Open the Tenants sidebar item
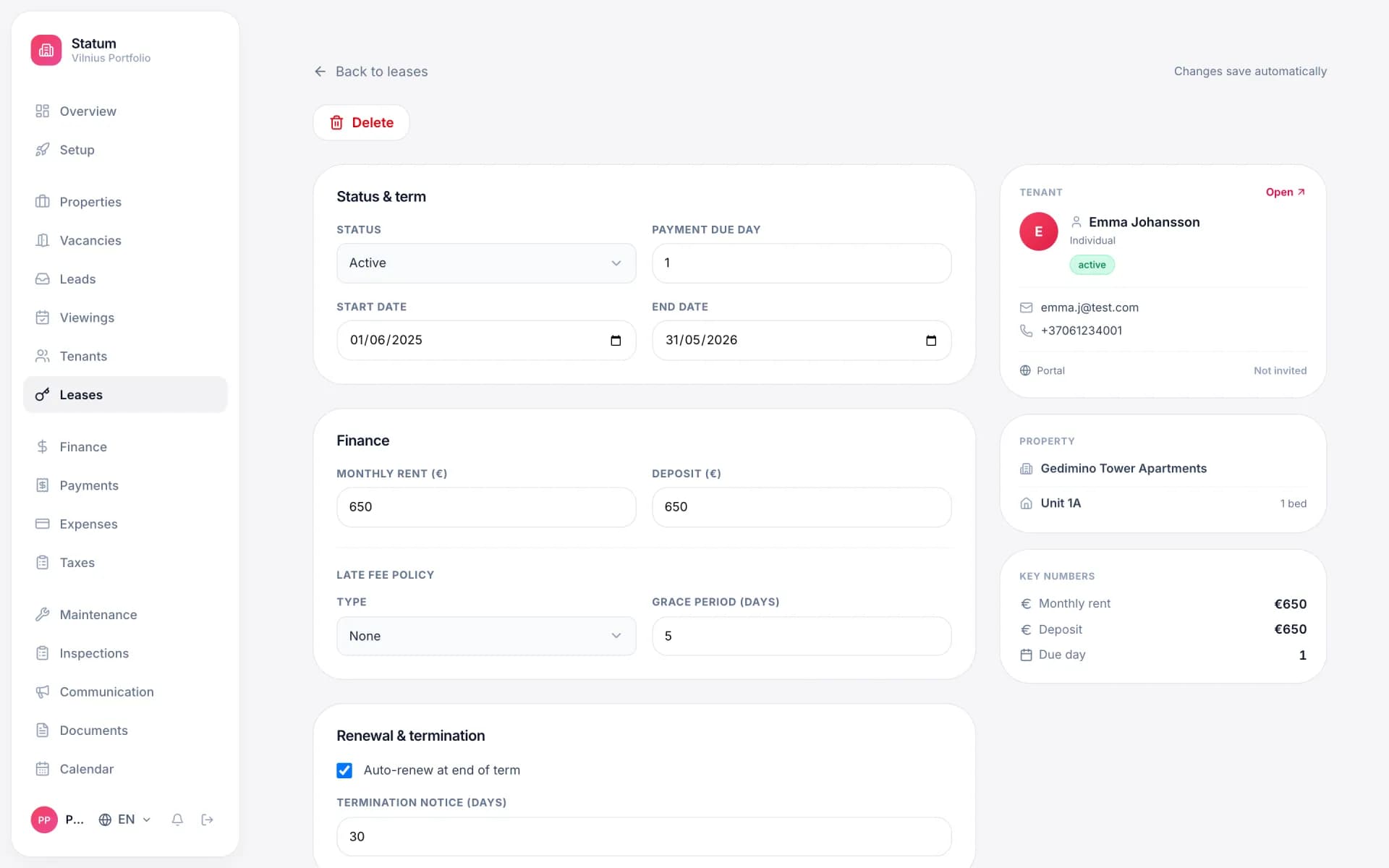The width and height of the screenshot is (1389, 868). (125, 356)
